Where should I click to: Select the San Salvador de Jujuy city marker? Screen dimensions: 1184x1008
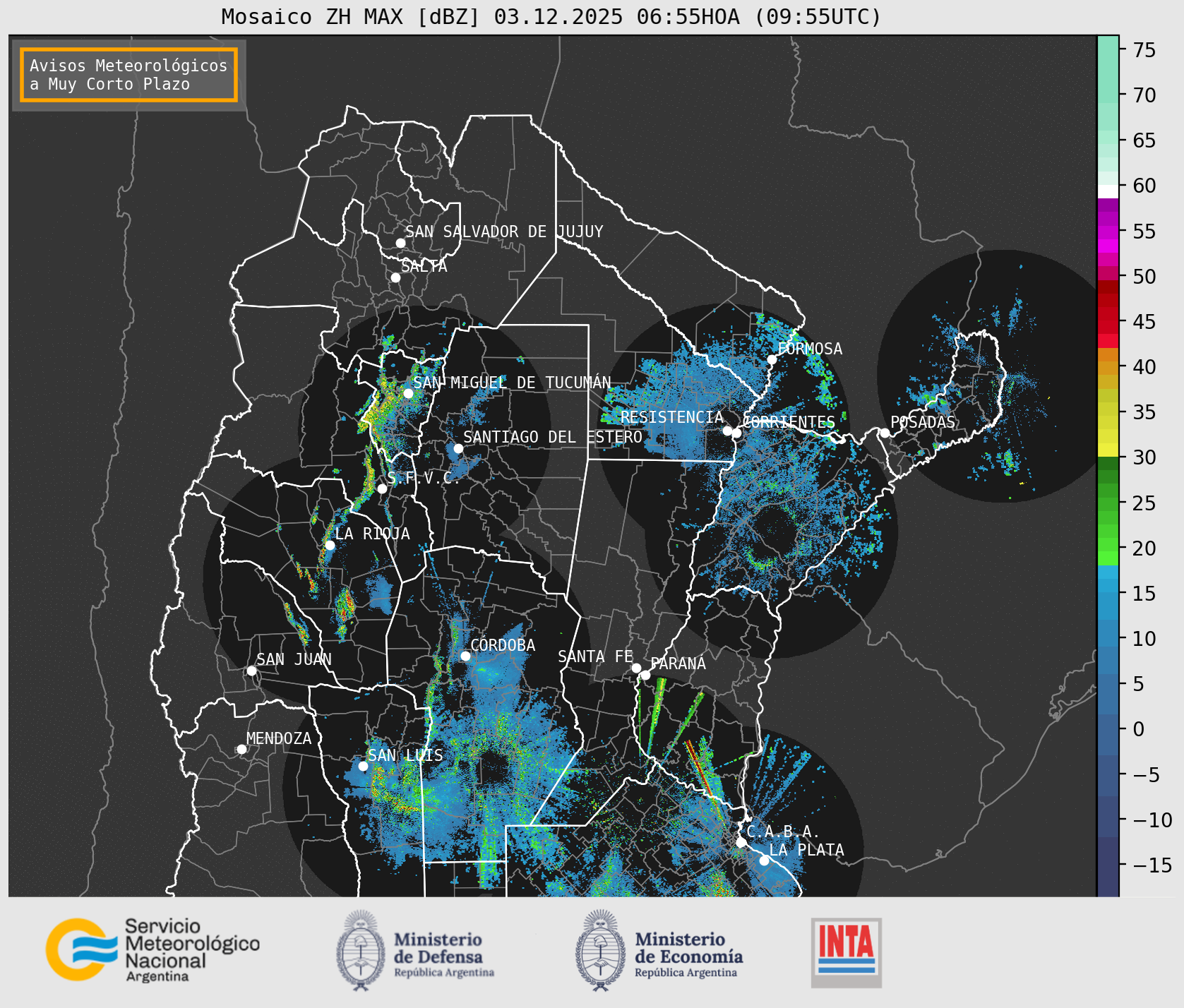click(x=400, y=243)
